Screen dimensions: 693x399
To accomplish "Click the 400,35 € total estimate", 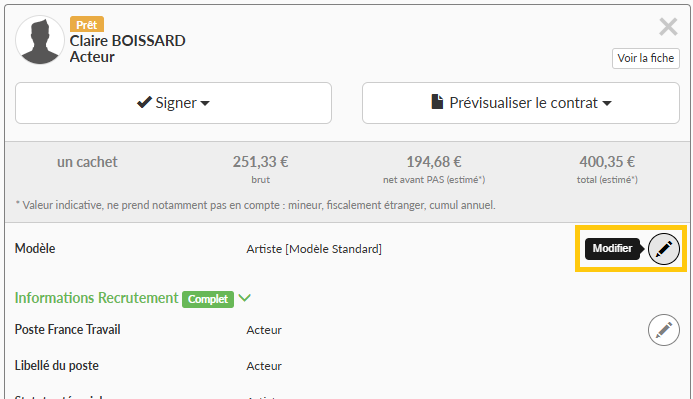I will pos(607,162).
